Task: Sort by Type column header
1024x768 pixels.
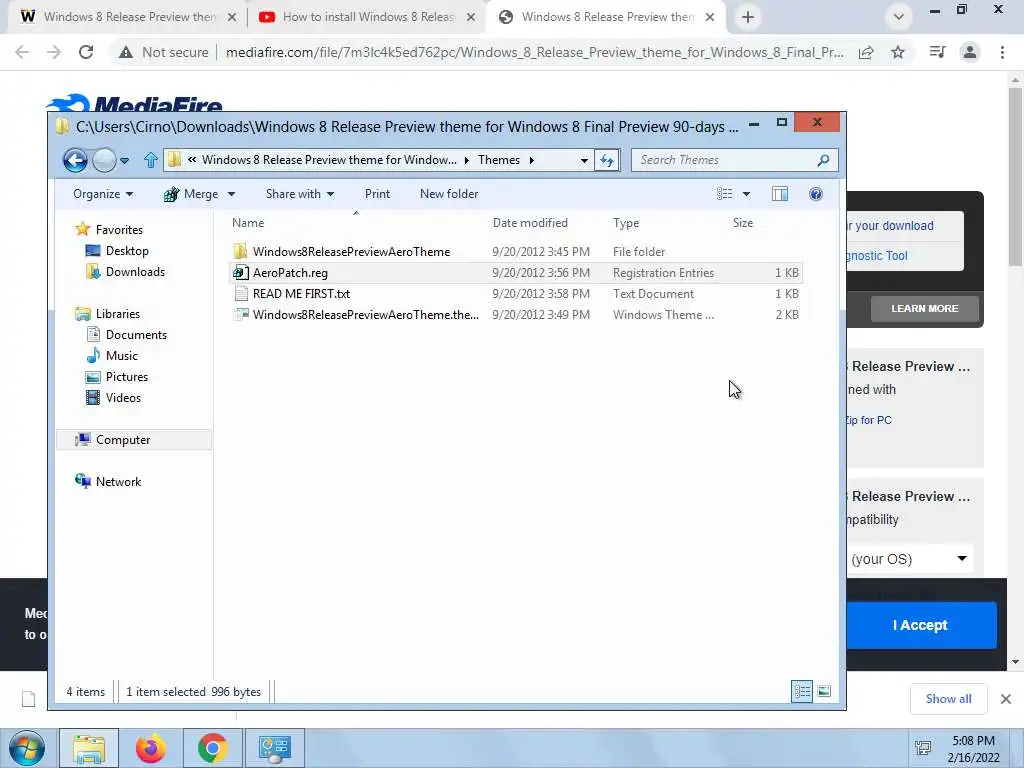Action: (626, 223)
